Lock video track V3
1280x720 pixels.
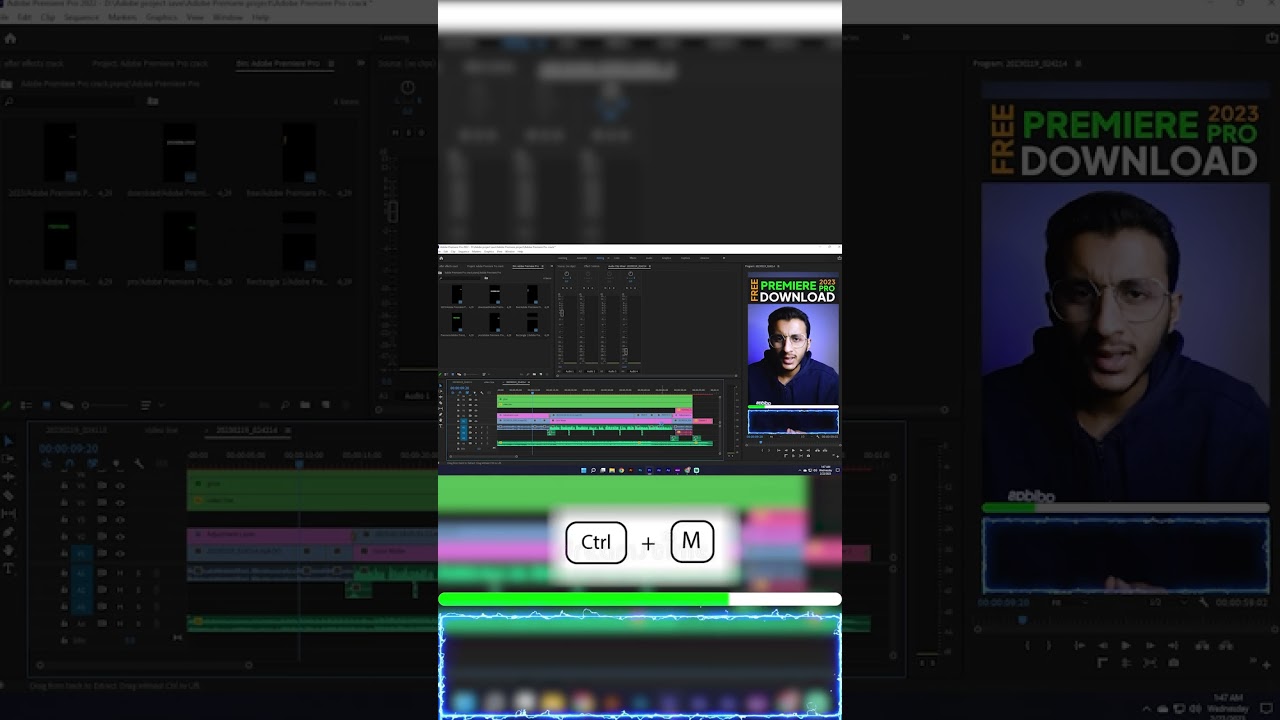click(65, 519)
